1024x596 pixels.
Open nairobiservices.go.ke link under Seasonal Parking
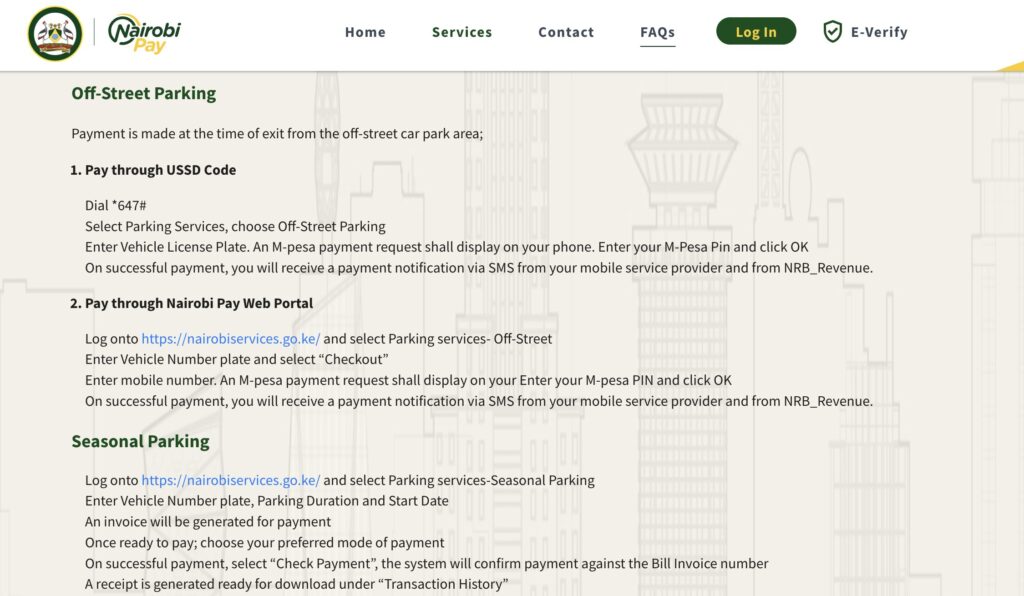click(231, 480)
